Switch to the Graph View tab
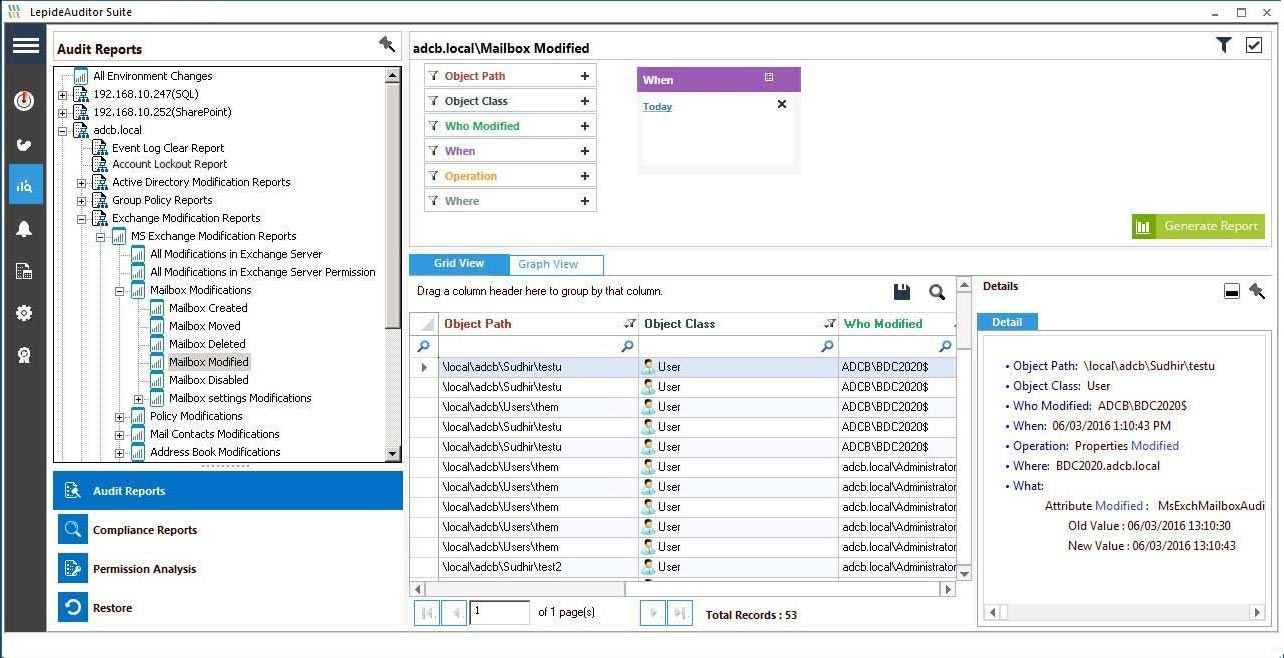This screenshot has width=1284, height=658. [x=548, y=264]
